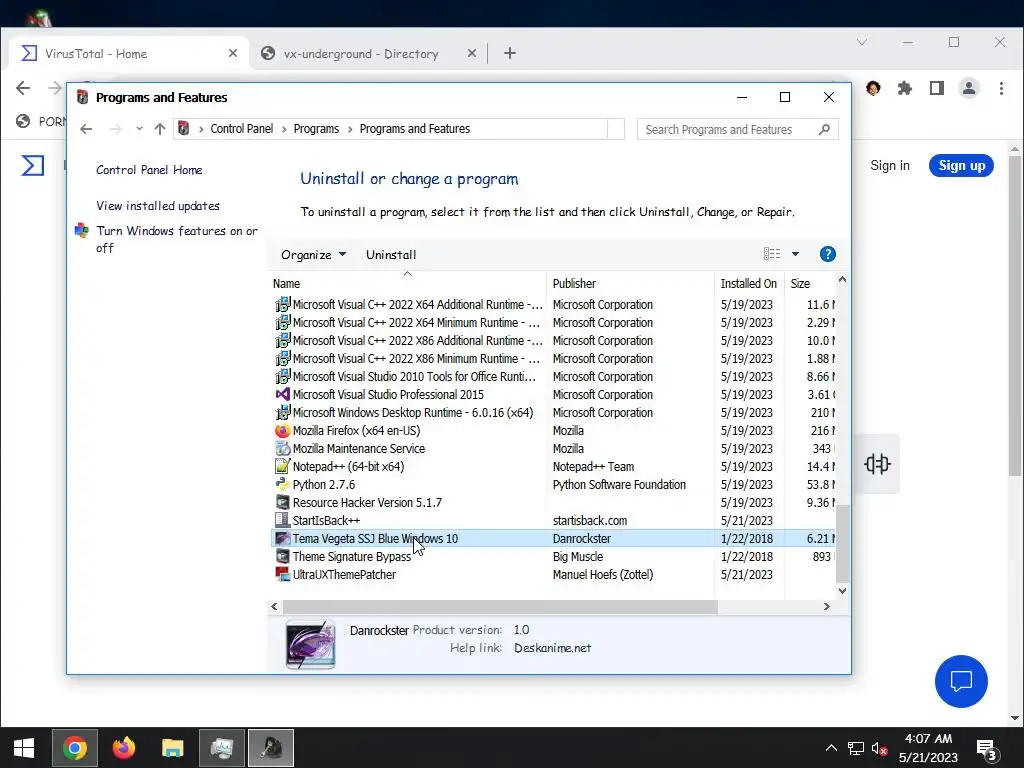1024x768 pixels.
Task: Open View installed updates link
Action: coord(158,206)
